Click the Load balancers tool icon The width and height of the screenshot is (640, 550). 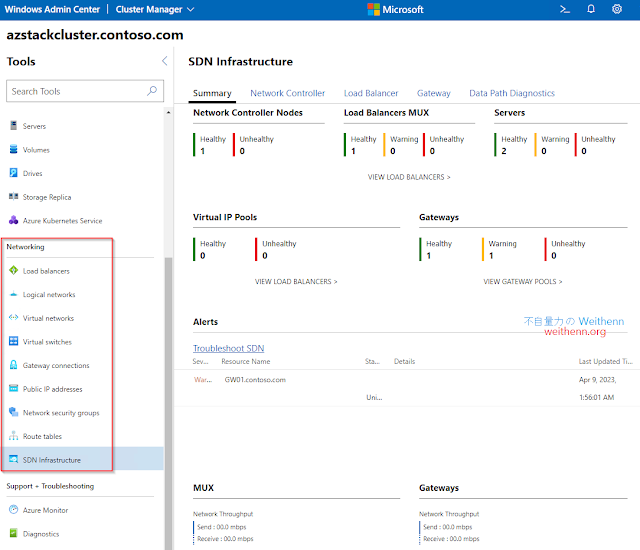click(x=13, y=271)
